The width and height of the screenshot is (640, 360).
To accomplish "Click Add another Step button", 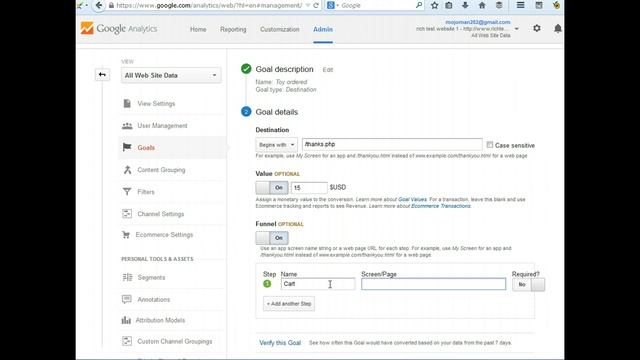I will tap(289, 304).
